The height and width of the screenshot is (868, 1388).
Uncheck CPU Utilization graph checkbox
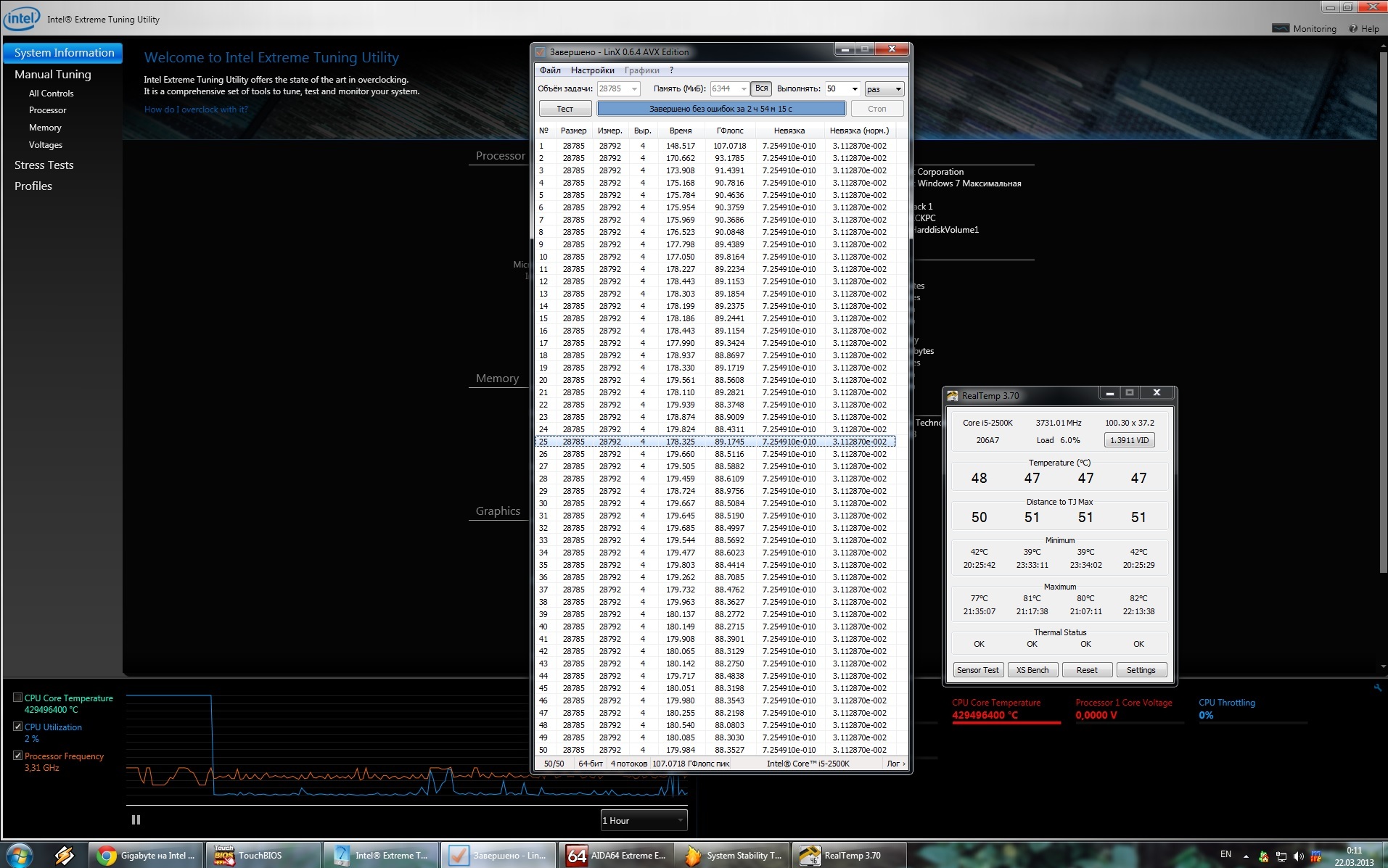coord(18,727)
